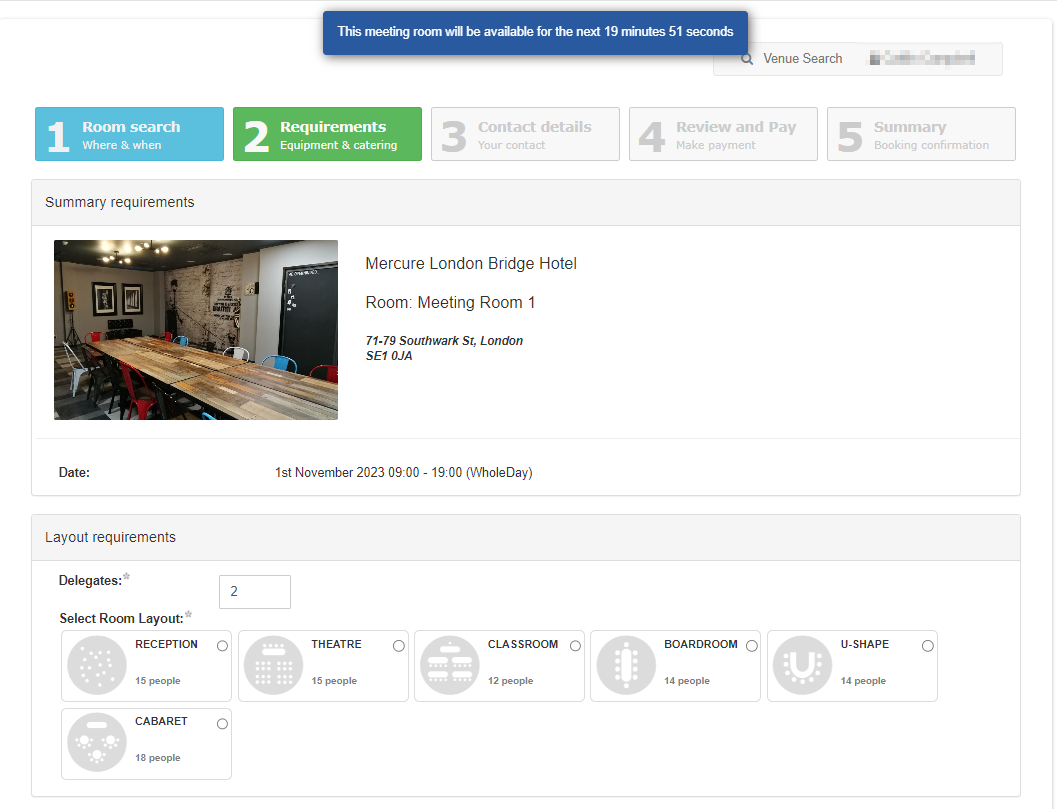Select the U-Shape radio button
Viewport: 1057px width, 809px height.
coord(928,646)
